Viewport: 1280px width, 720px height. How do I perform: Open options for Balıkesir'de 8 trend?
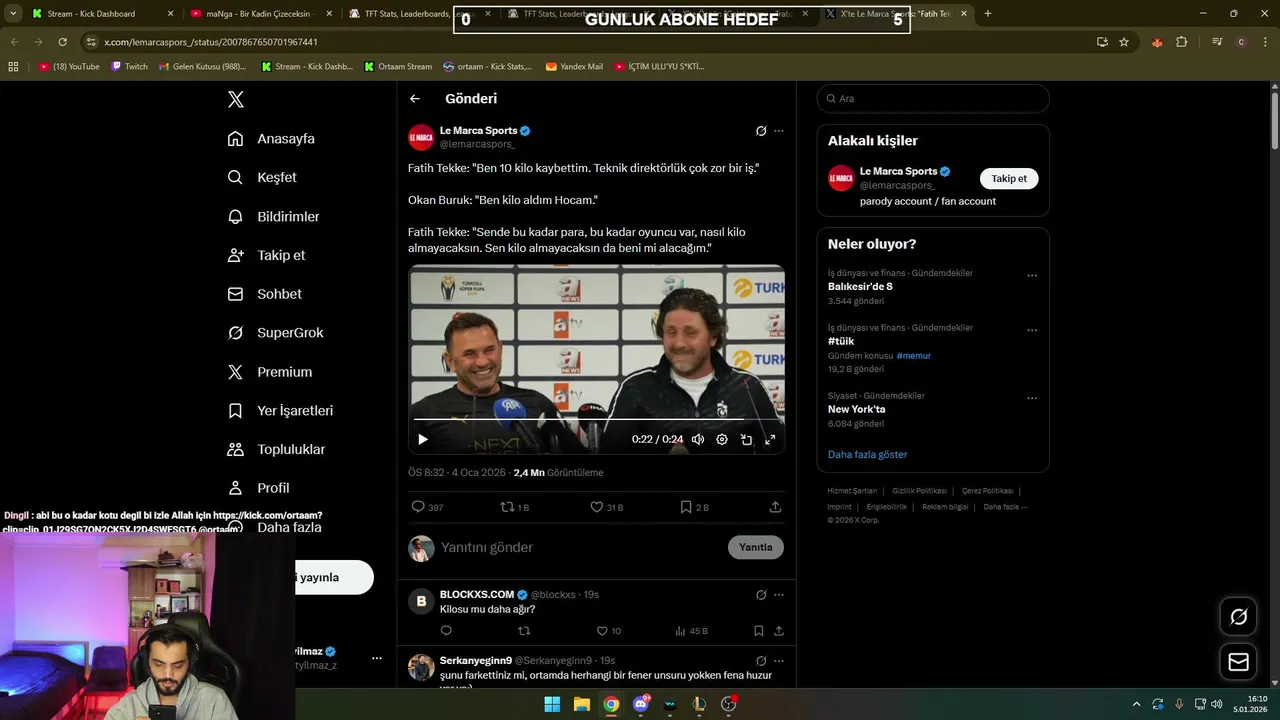[1032, 276]
